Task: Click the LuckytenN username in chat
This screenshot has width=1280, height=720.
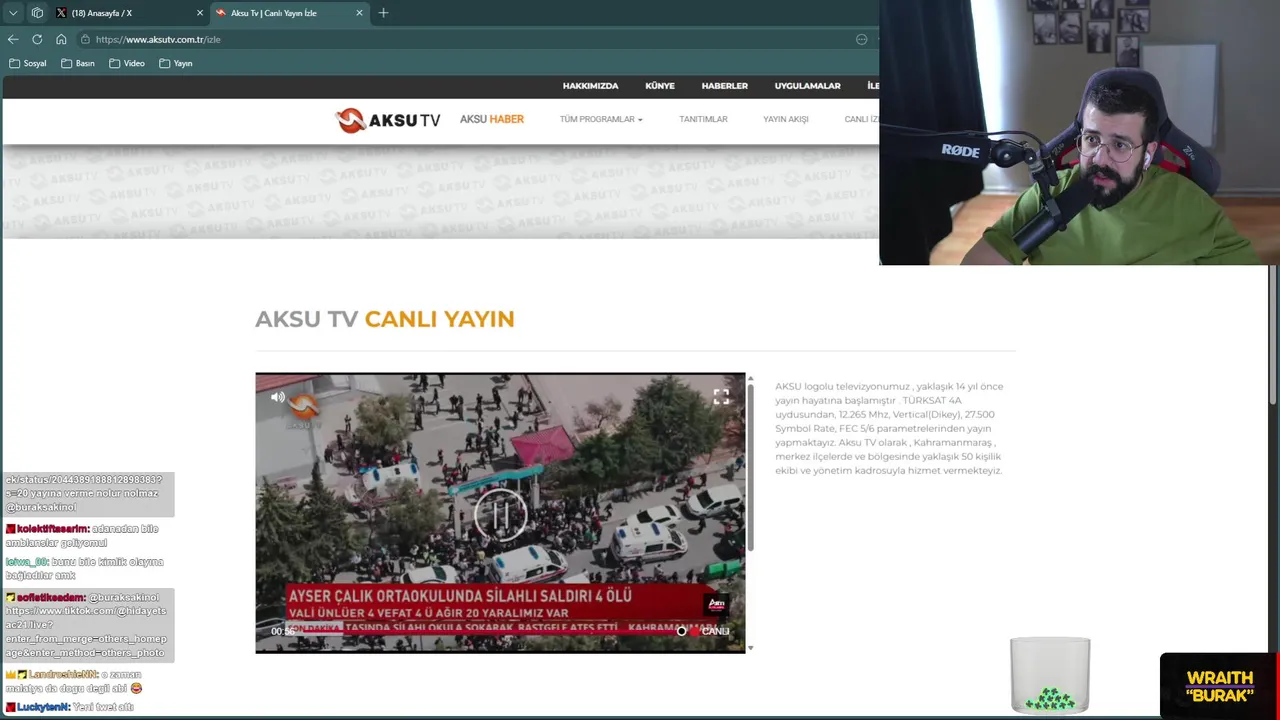Action: 43,707
